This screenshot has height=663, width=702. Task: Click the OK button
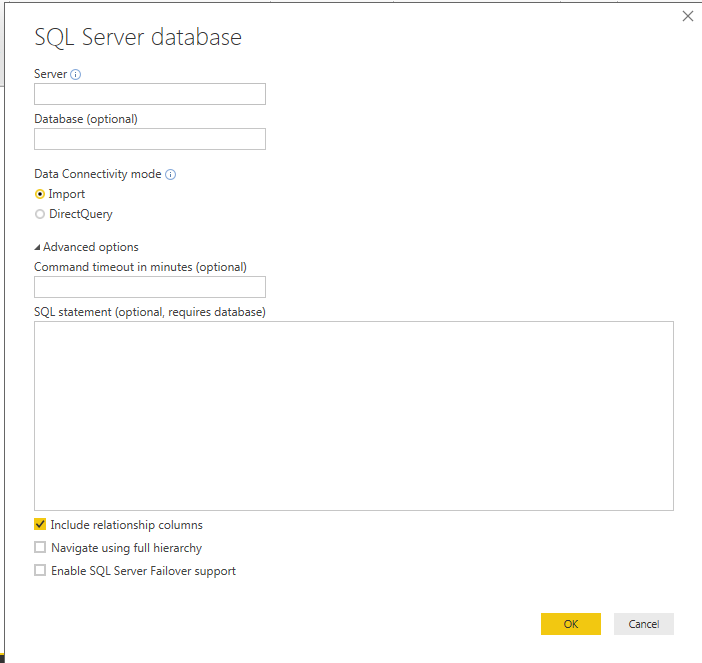[x=570, y=624]
